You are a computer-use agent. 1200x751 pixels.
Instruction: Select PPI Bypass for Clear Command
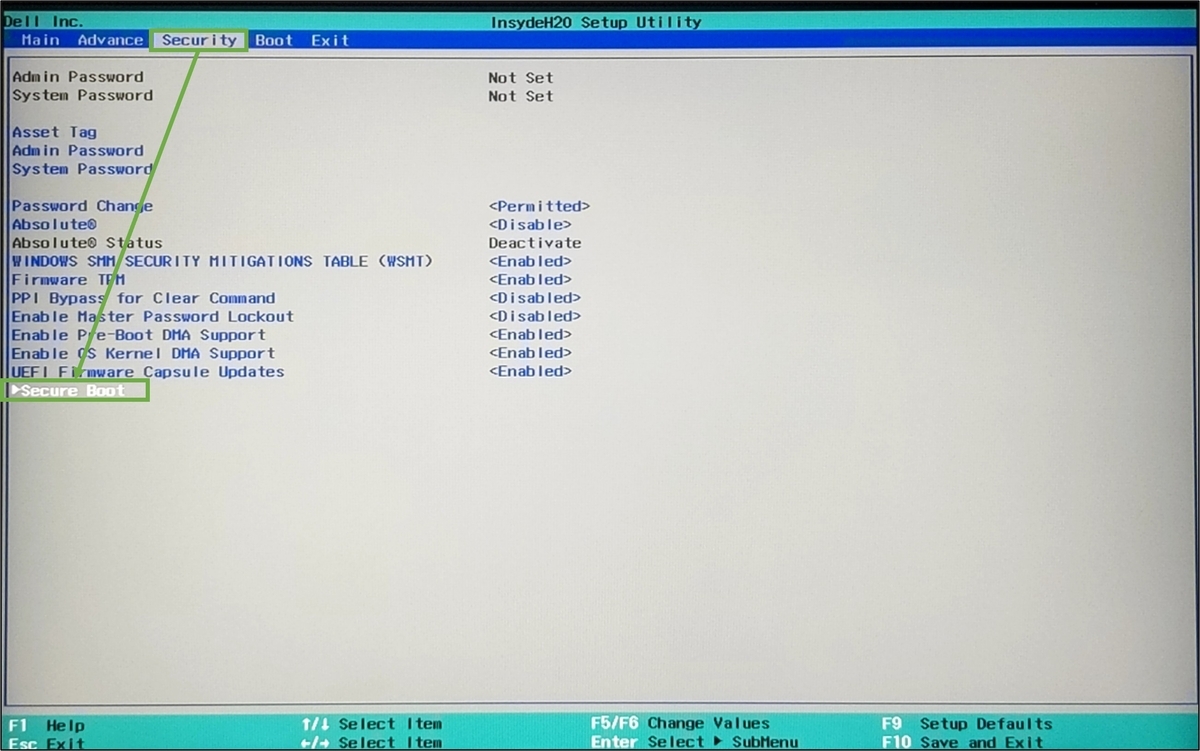point(143,298)
